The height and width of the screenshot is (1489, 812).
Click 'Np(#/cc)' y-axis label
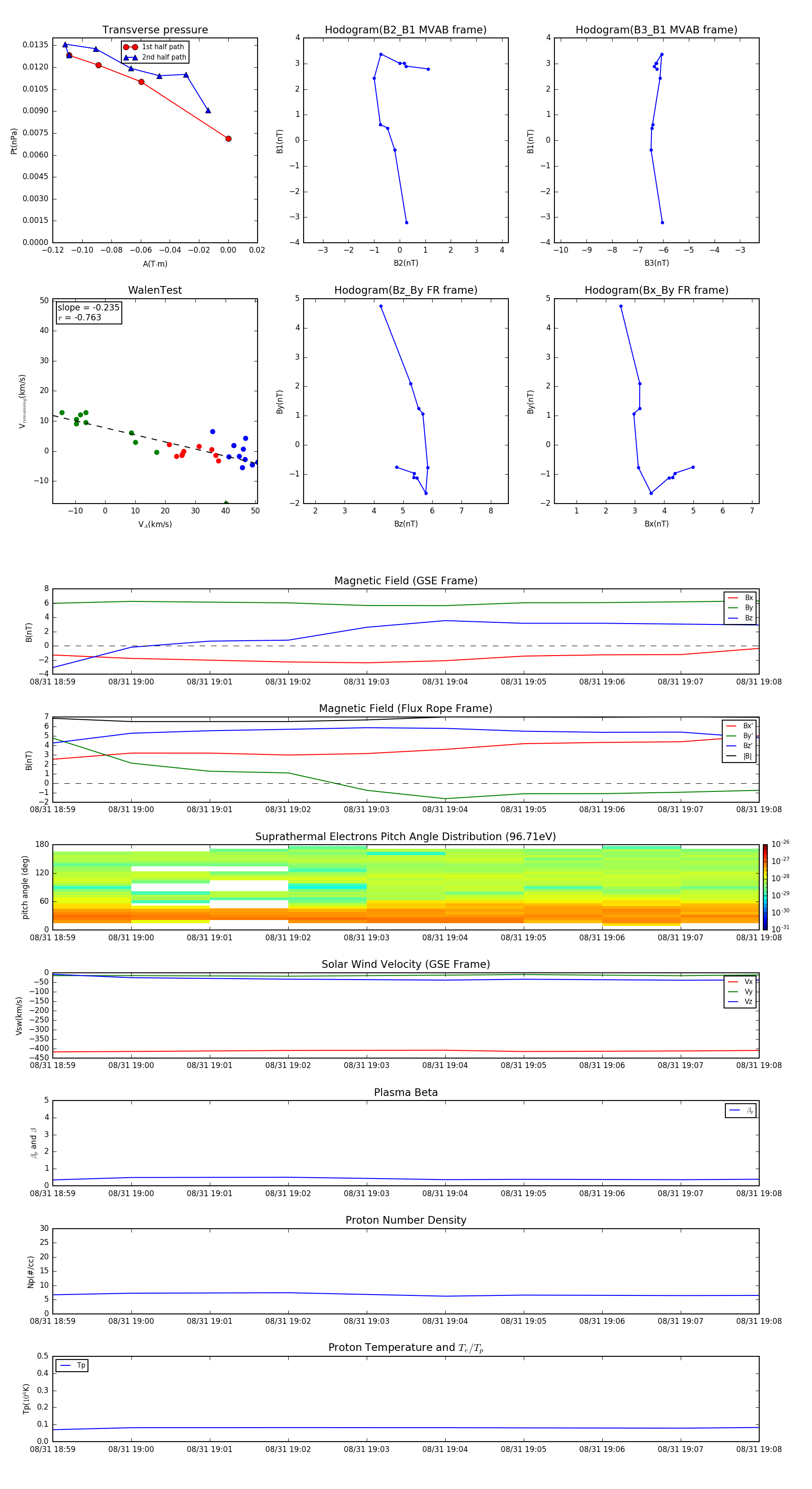click(31, 1272)
